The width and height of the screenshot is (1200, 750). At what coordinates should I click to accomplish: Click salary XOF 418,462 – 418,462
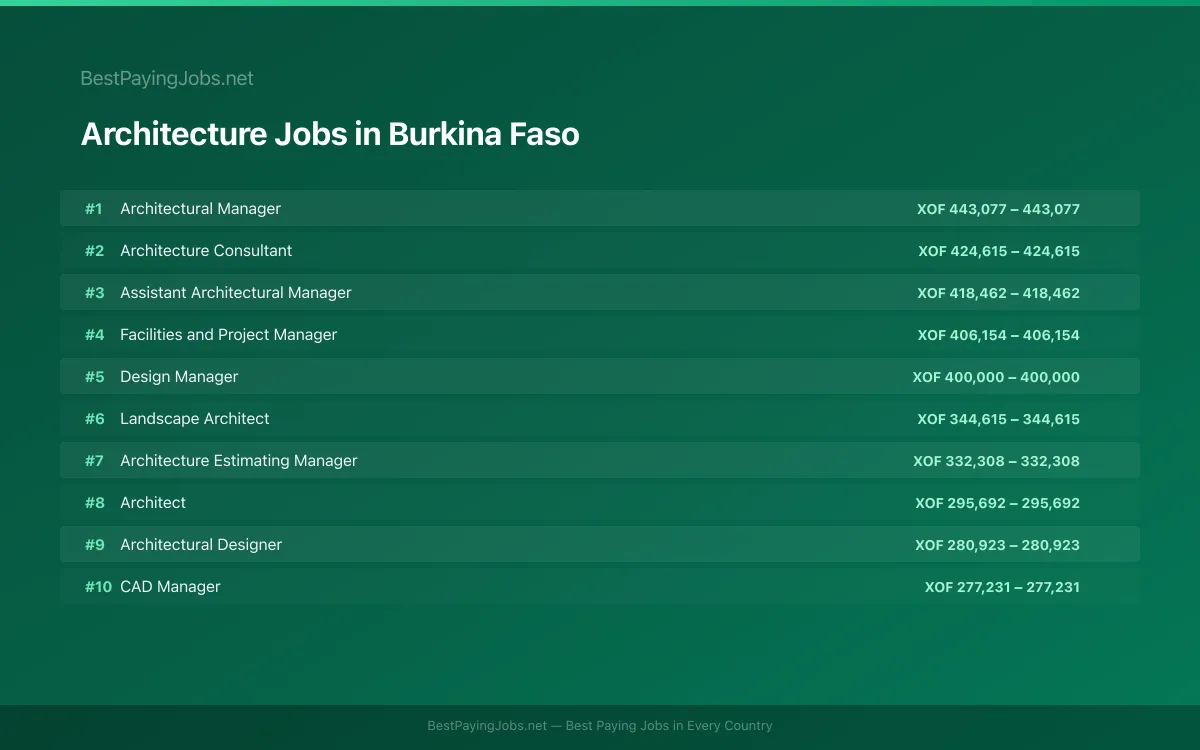998,293
